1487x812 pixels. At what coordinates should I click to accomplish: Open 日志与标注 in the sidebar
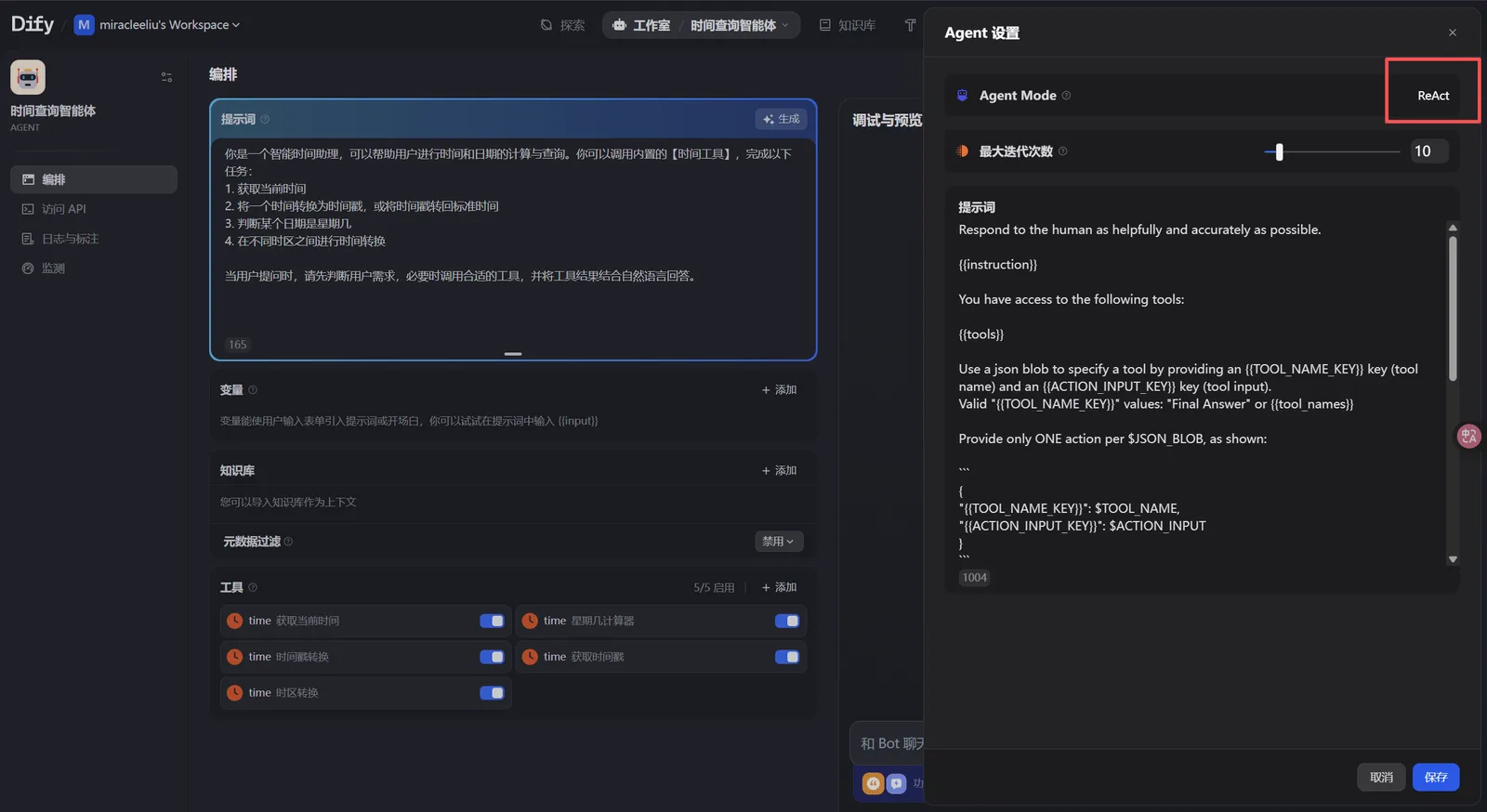tap(94, 239)
